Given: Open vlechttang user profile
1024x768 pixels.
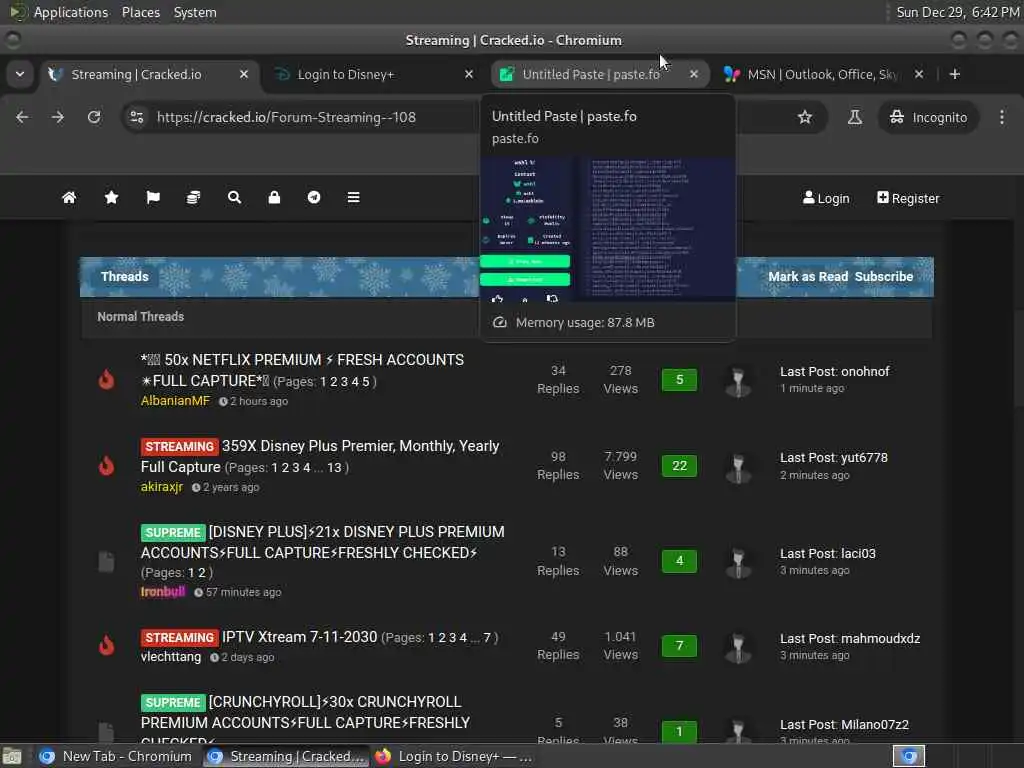Looking at the screenshot, I should (170, 657).
